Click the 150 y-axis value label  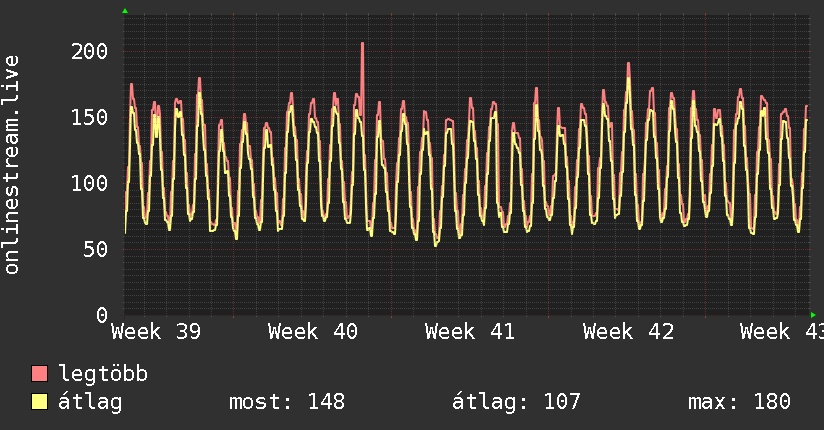coord(90,118)
